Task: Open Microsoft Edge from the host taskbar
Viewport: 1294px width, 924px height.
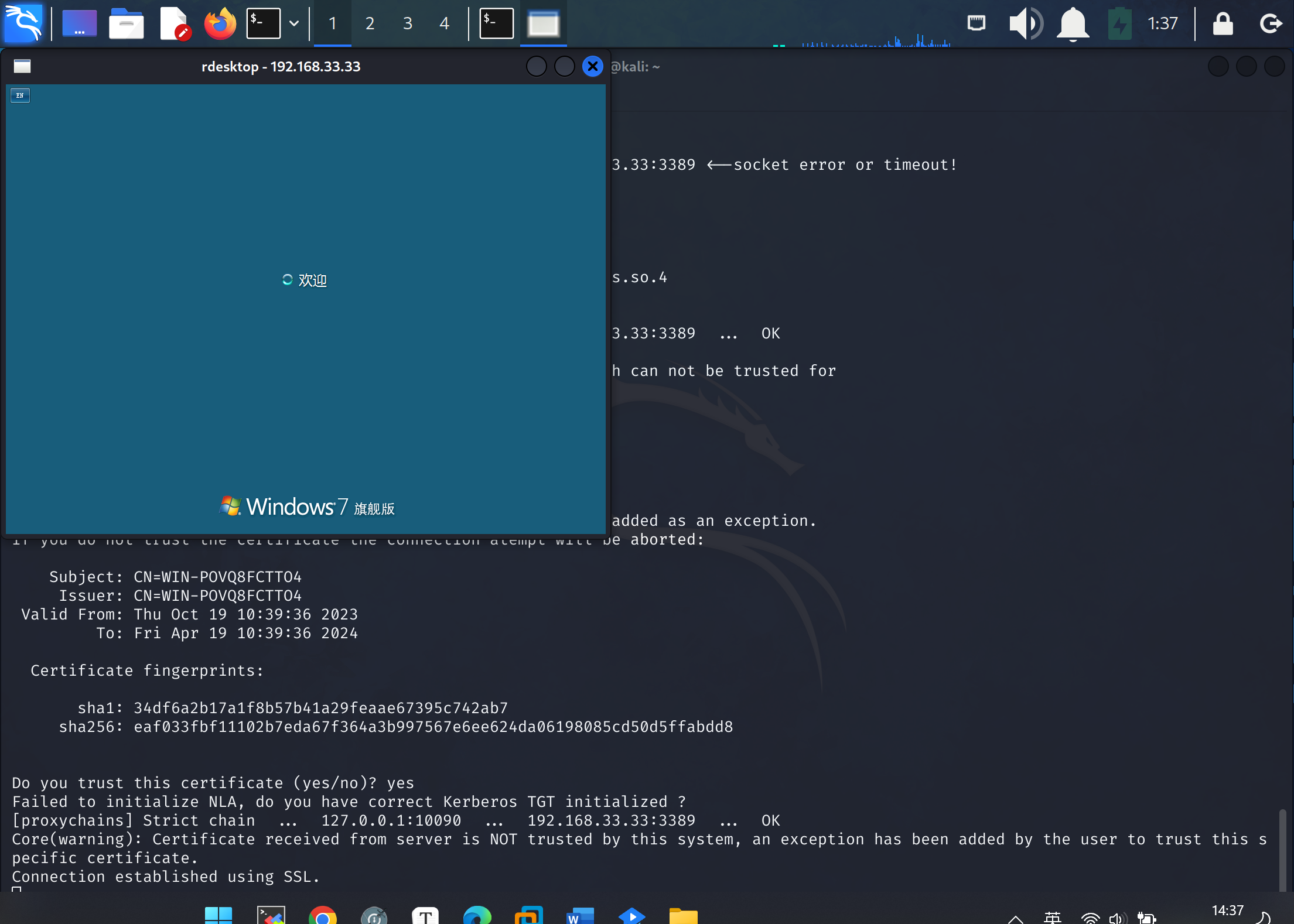Action: click(477, 916)
